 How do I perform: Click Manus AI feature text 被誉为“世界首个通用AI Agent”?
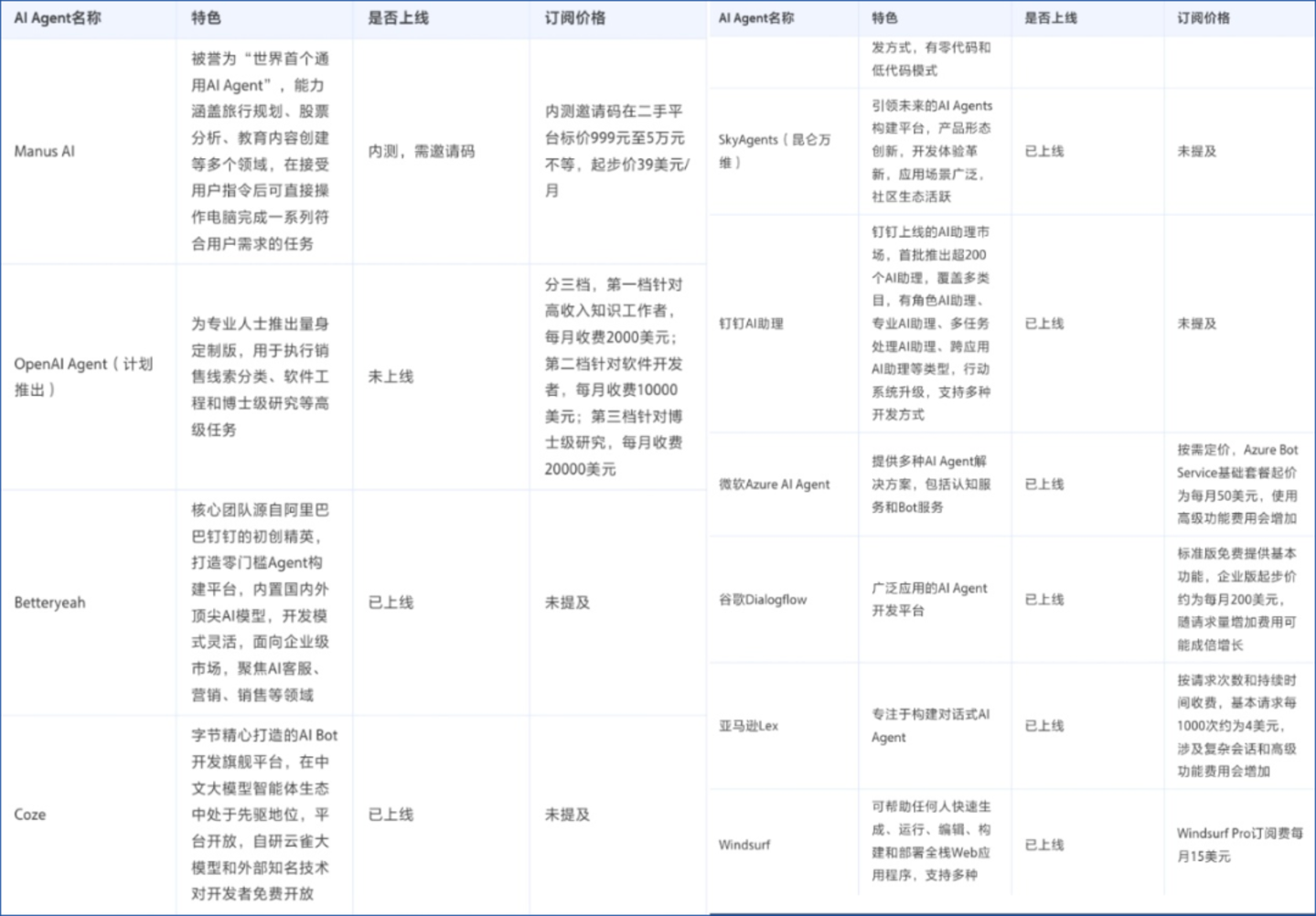click(x=261, y=151)
